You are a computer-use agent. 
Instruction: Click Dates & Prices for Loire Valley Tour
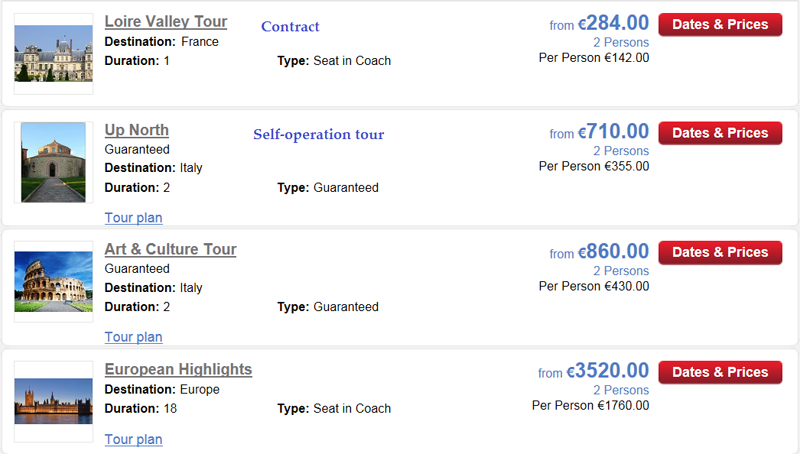[x=720, y=24]
